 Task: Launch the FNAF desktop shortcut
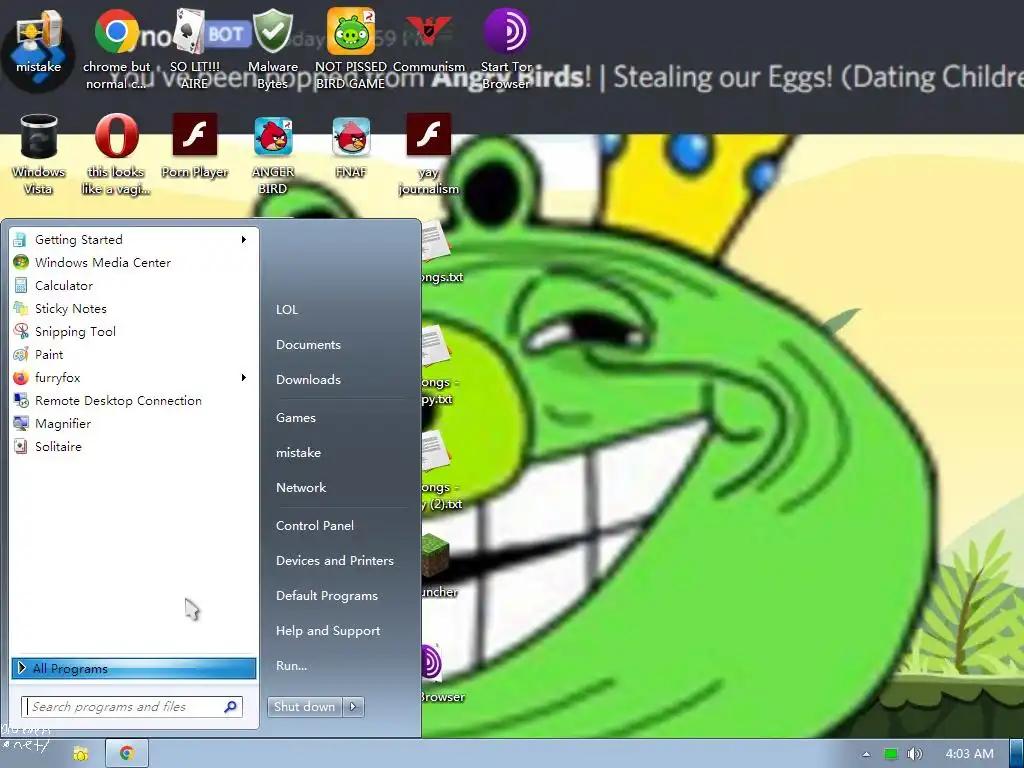[351, 146]
